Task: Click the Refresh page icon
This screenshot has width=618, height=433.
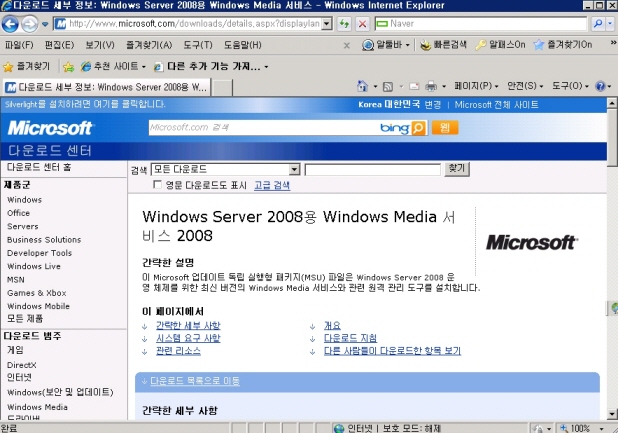Action: (344, 24)
